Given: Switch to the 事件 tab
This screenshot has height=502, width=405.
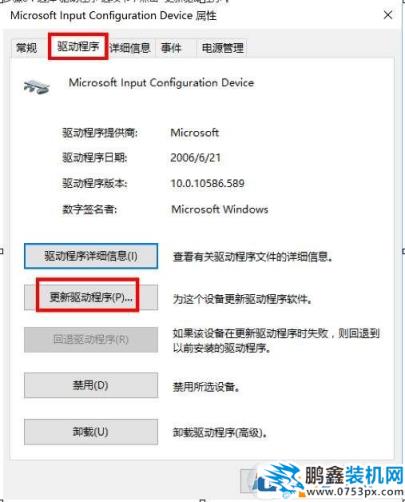Looking at the screenshot, I should (171, 48).
